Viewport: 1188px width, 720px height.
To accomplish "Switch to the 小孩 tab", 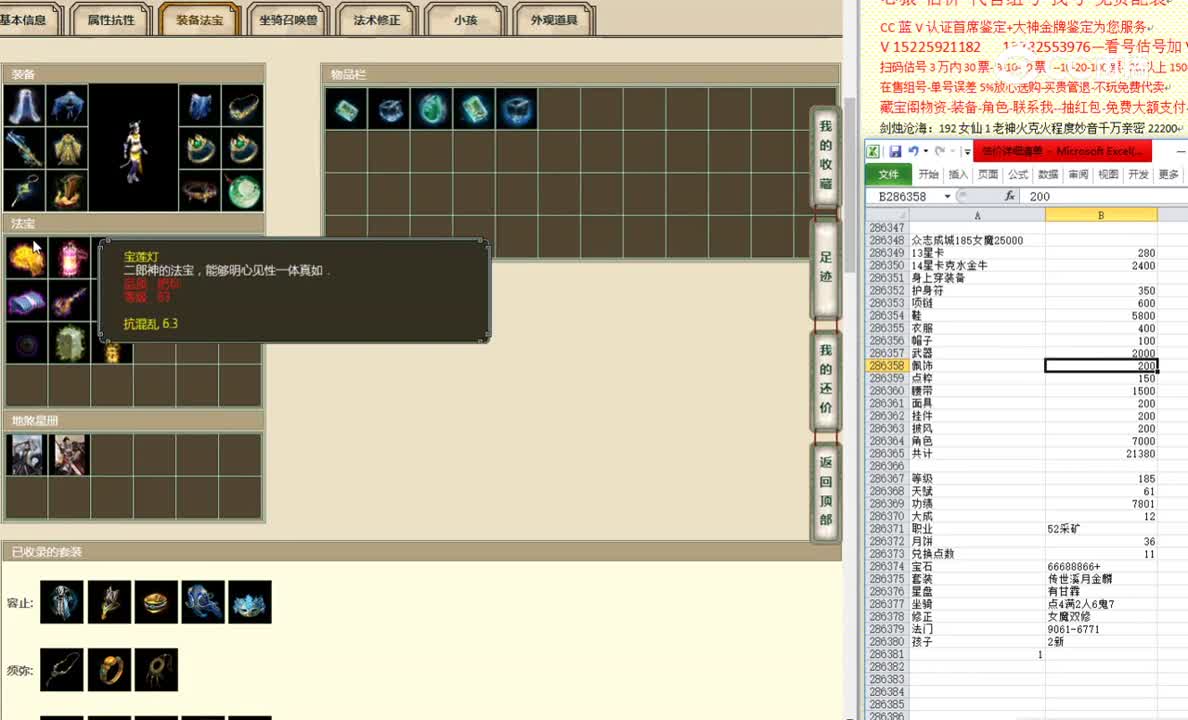I will click(x=465, y=20).
